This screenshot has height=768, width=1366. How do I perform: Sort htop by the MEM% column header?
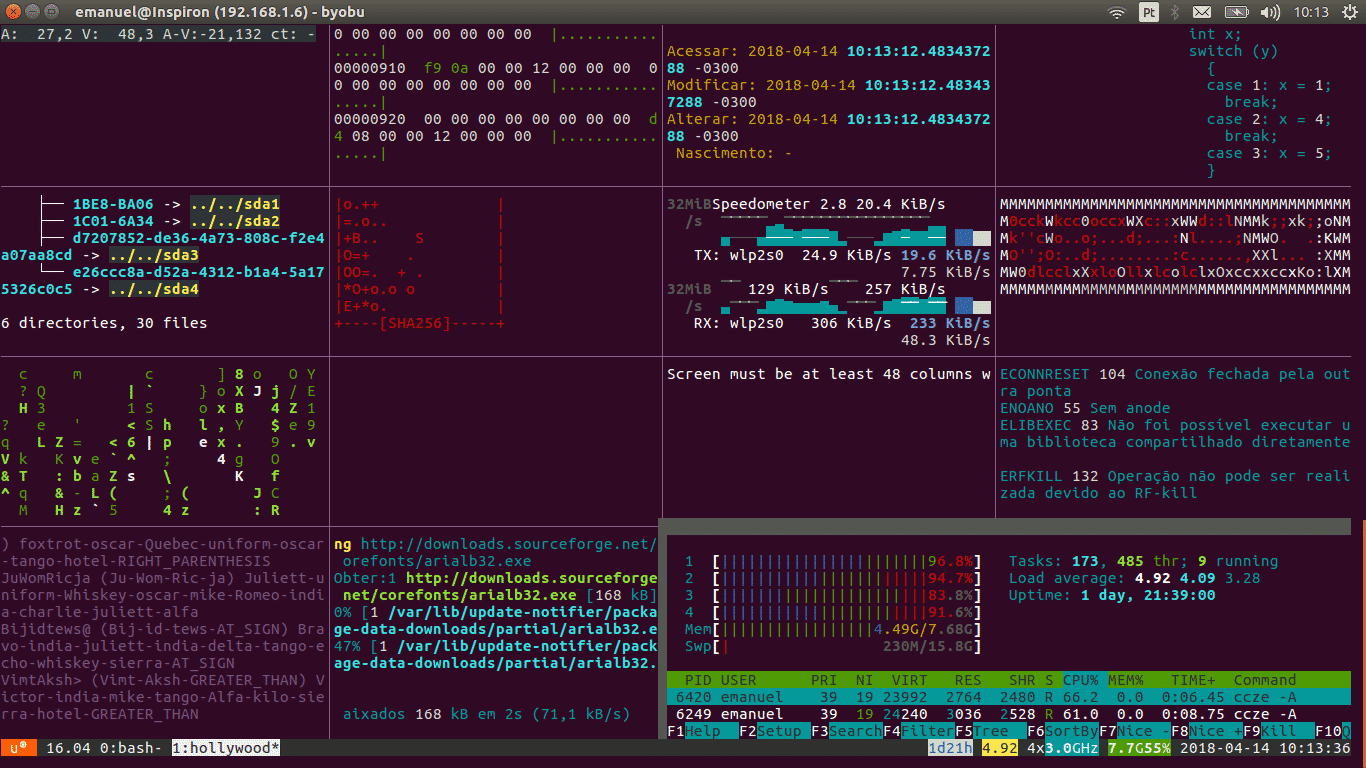tap(1125, 680)
